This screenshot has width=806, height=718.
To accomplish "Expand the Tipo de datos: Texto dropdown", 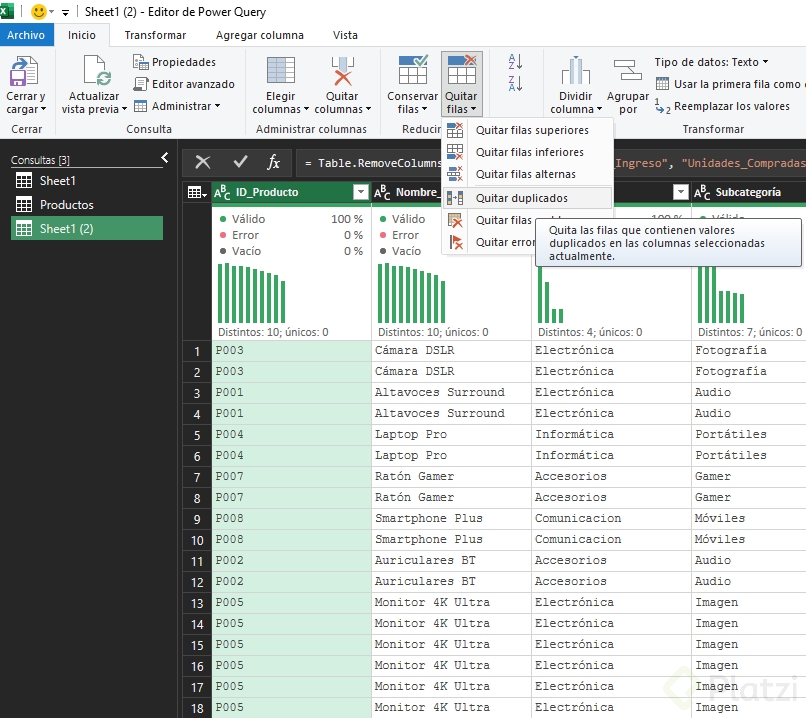I will [711, 62].
